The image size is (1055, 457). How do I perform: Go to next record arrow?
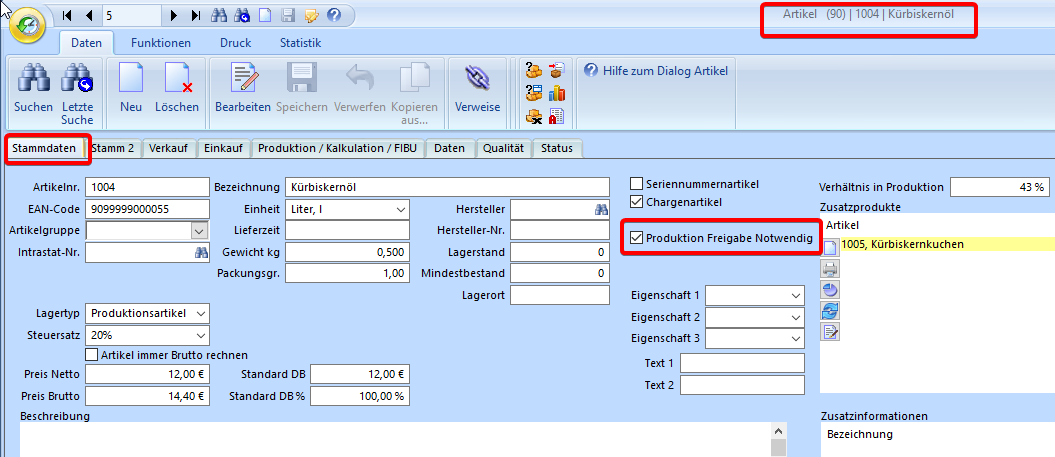[x=175, y=16]
